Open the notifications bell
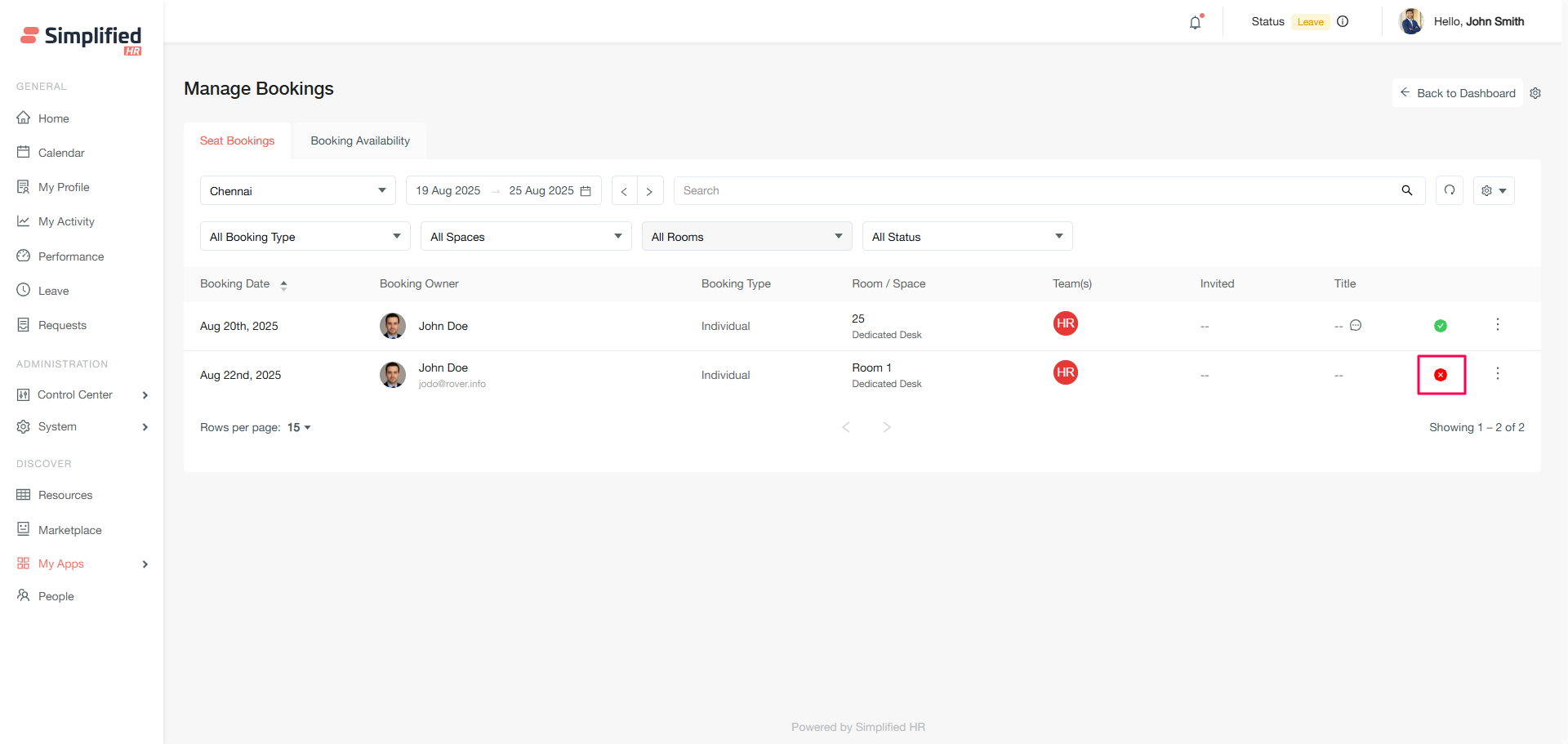 point(1196,22)
